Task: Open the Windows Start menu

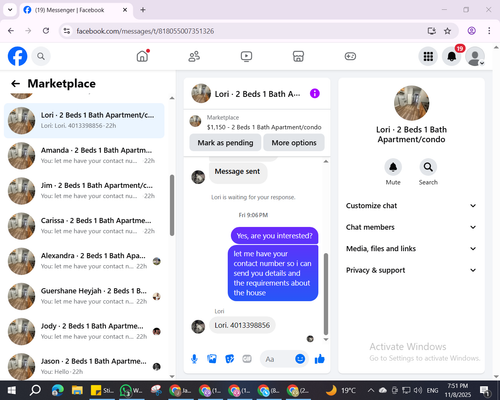Action: (x=12, y=390)
